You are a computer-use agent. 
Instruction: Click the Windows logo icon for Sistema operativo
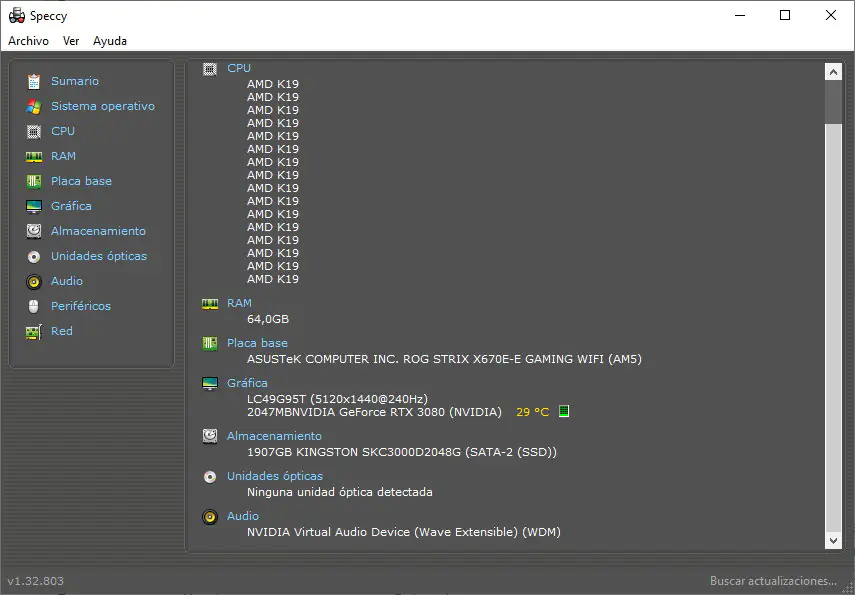pos(34,106)
